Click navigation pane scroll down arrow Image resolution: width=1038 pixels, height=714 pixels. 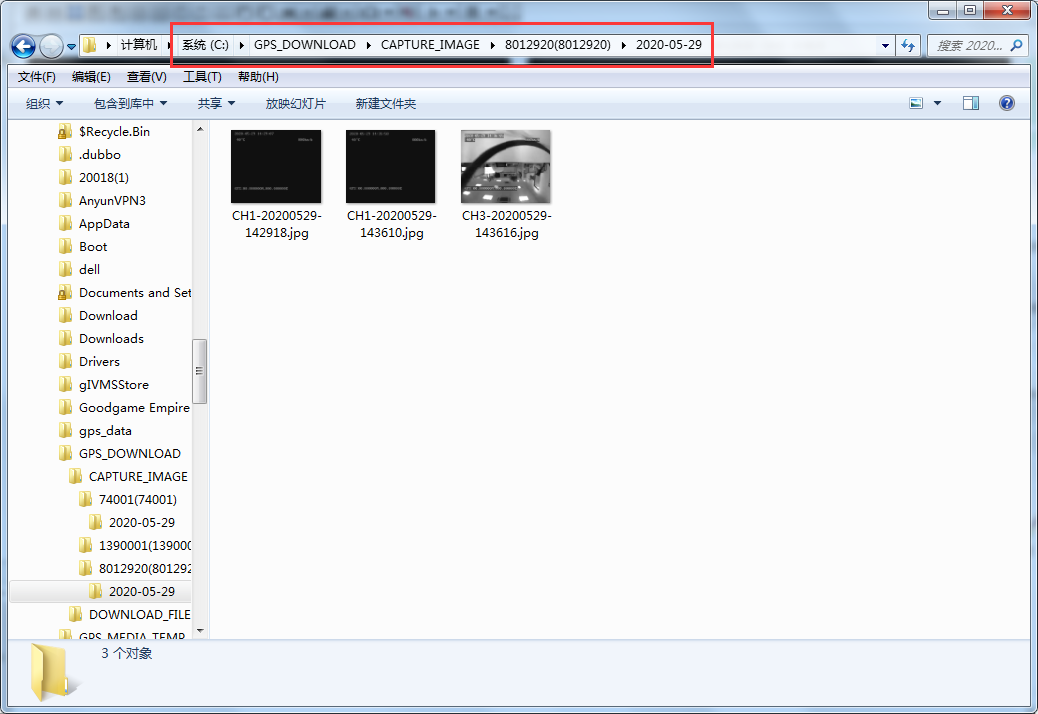pos(200,631)
